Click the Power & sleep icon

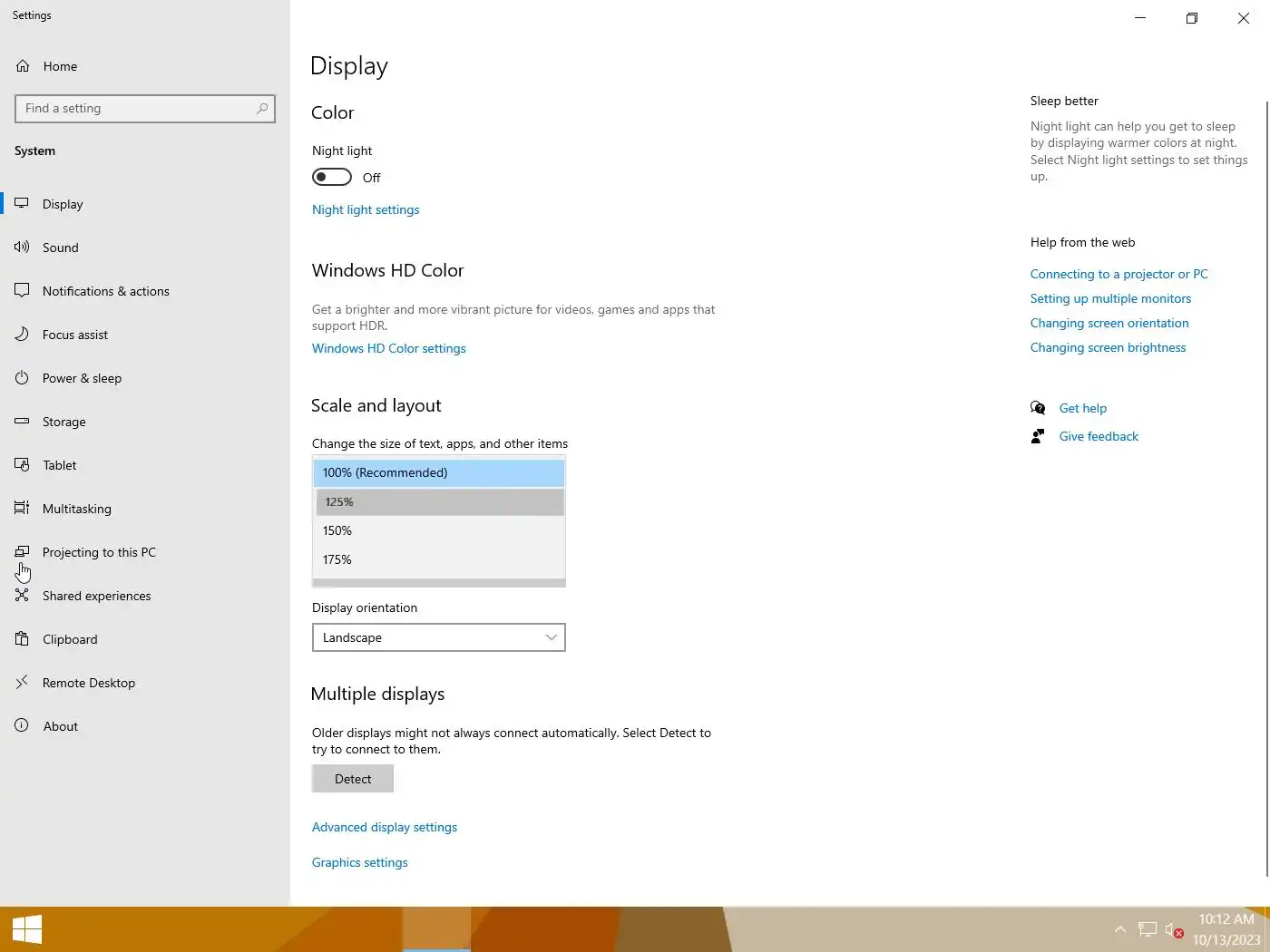[22, 377]
